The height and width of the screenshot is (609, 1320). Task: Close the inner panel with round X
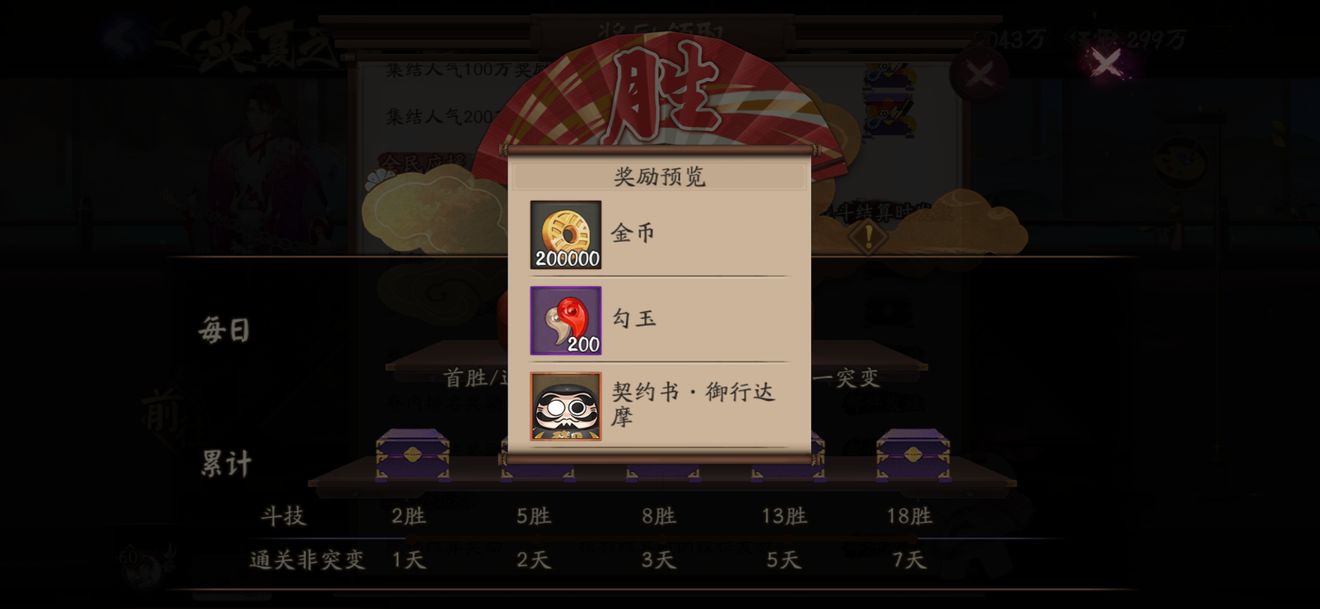[979, 74]
